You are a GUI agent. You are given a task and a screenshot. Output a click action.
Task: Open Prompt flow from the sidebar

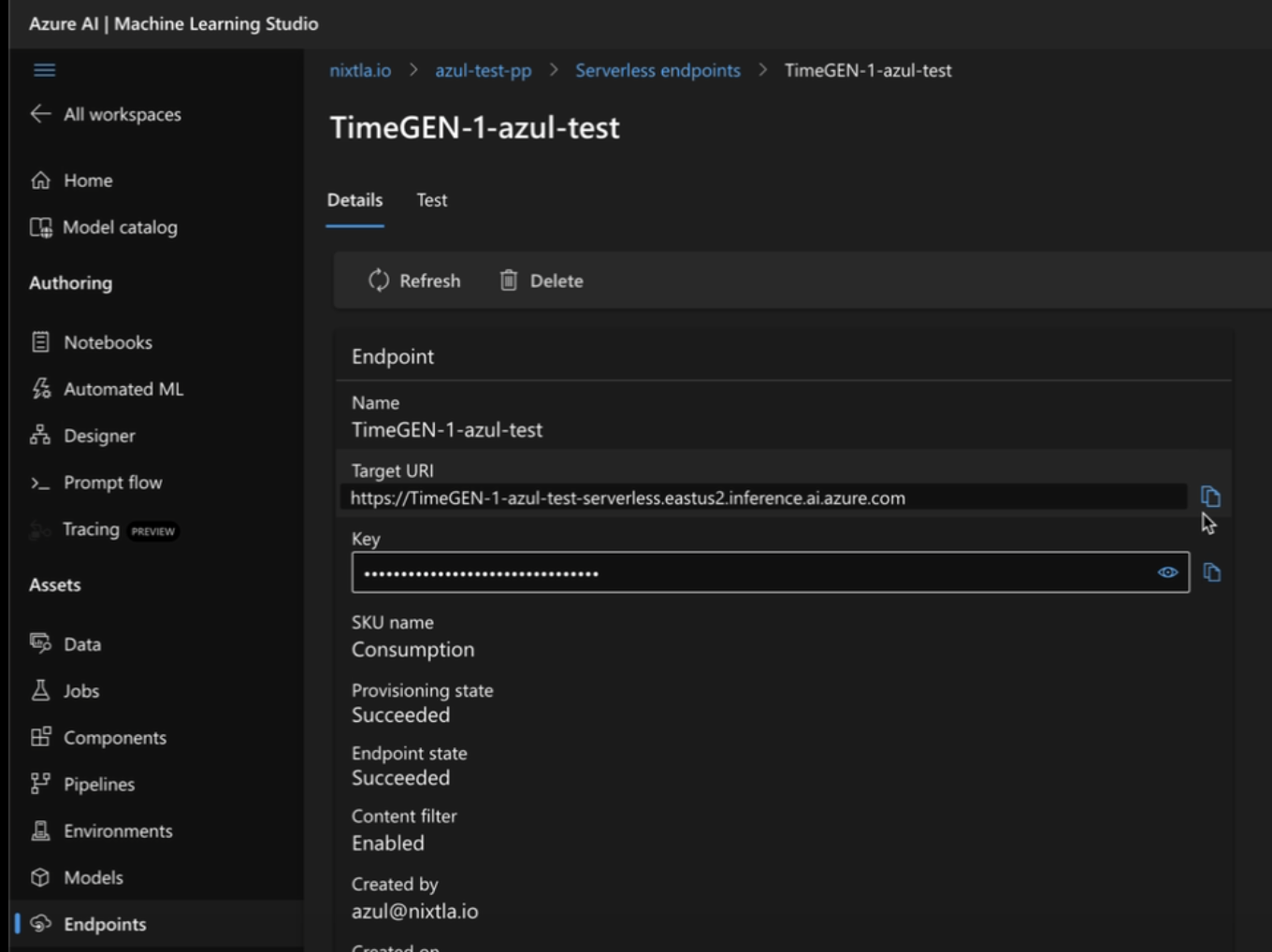click(x=112, y=482)
